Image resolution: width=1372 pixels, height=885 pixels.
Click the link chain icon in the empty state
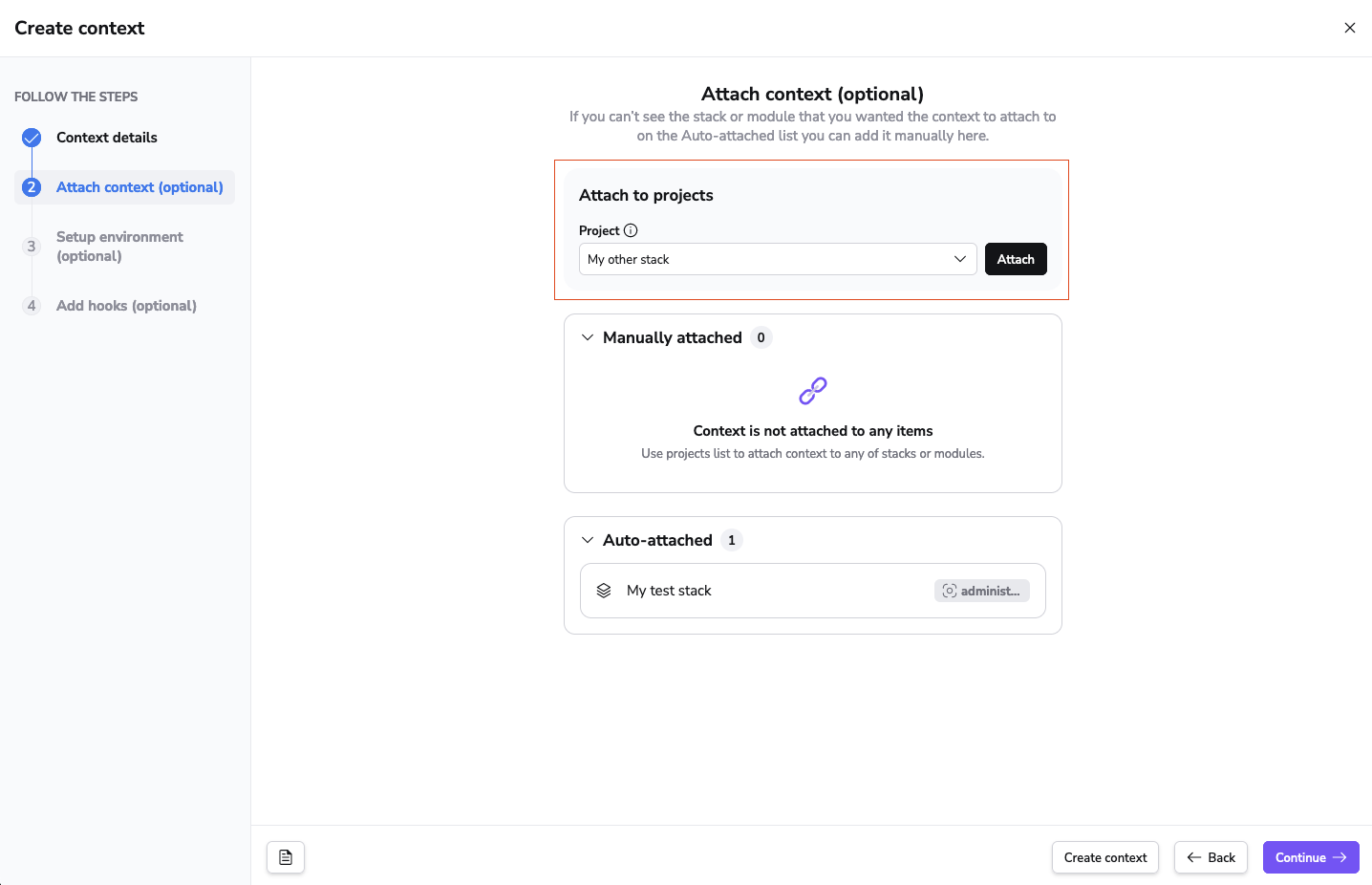point(813,391)
